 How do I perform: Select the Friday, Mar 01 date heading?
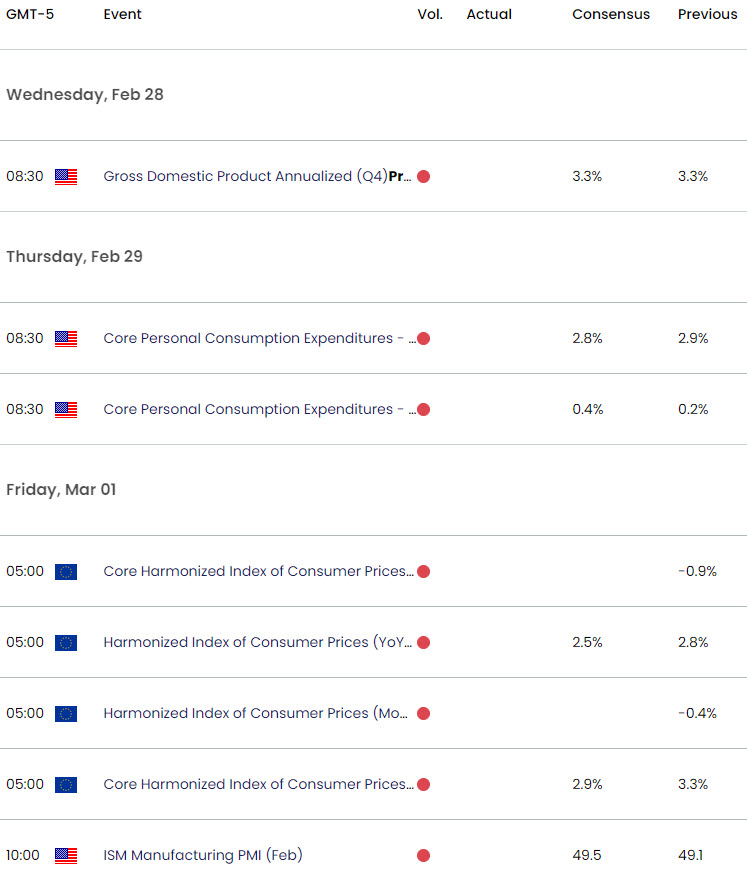pos(61,490)
